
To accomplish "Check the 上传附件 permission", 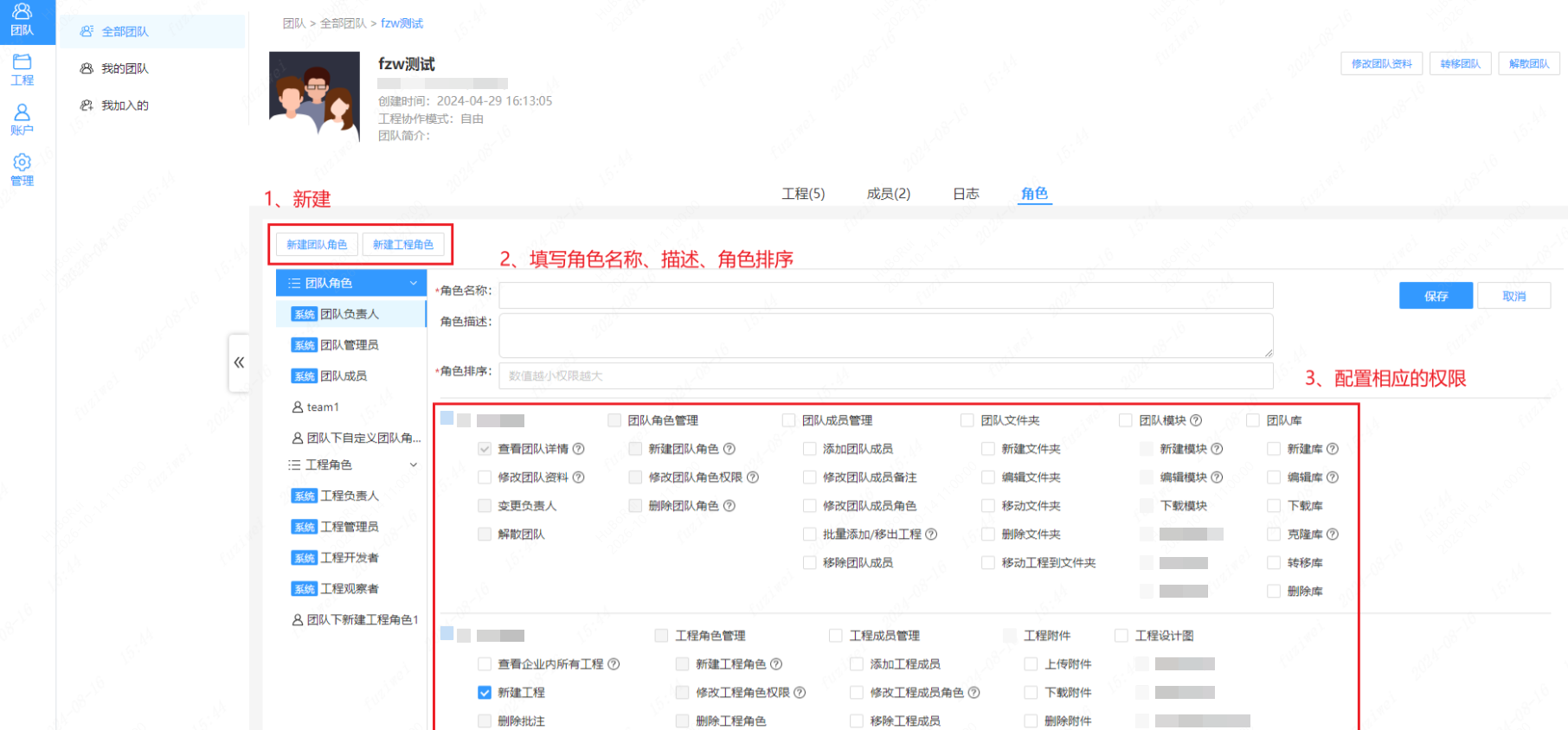I will click(1031, 664).
